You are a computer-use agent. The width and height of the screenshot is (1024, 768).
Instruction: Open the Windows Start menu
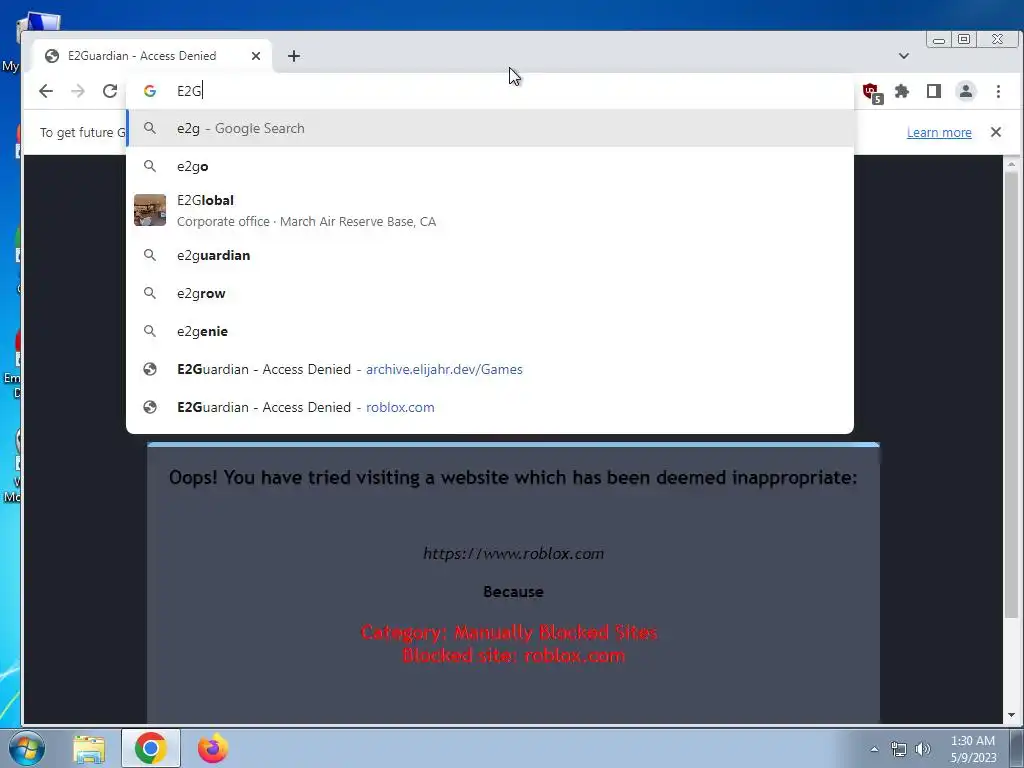(x=27, y=748)
